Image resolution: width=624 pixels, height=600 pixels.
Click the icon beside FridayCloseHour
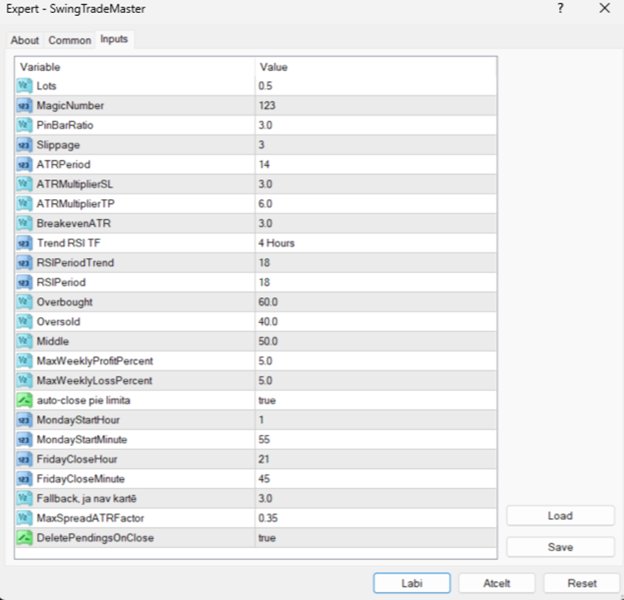(x=24, y=459)
